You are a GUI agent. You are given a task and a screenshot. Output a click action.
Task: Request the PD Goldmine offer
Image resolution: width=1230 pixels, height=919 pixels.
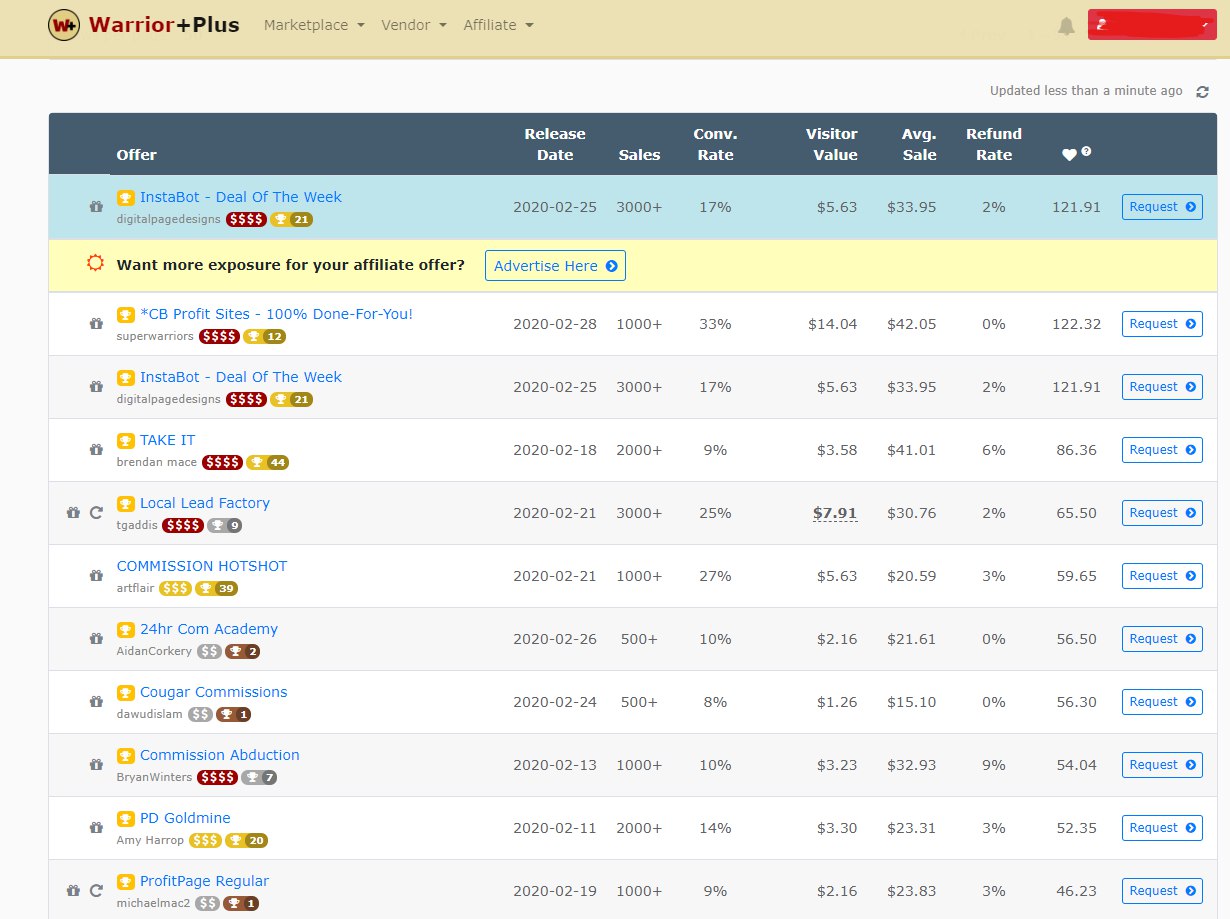point(1162,828)
